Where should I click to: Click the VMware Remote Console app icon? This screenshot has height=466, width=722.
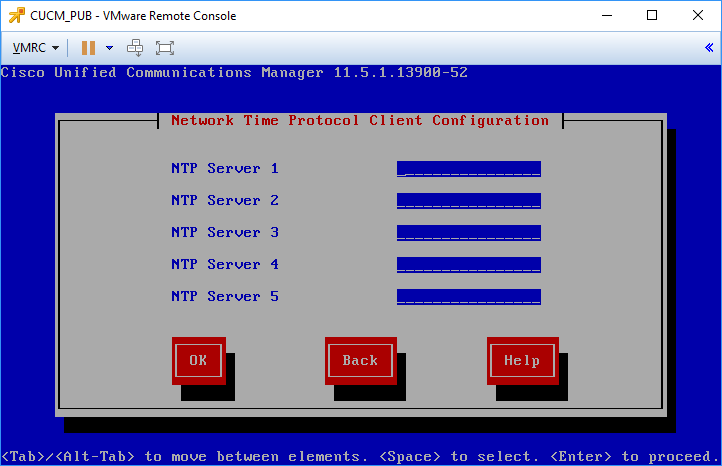[x=17, y=15]
